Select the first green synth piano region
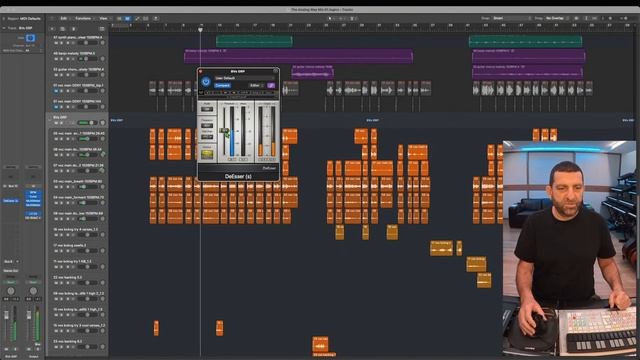The width and height of the screenshot is (640, 360). 254,41
